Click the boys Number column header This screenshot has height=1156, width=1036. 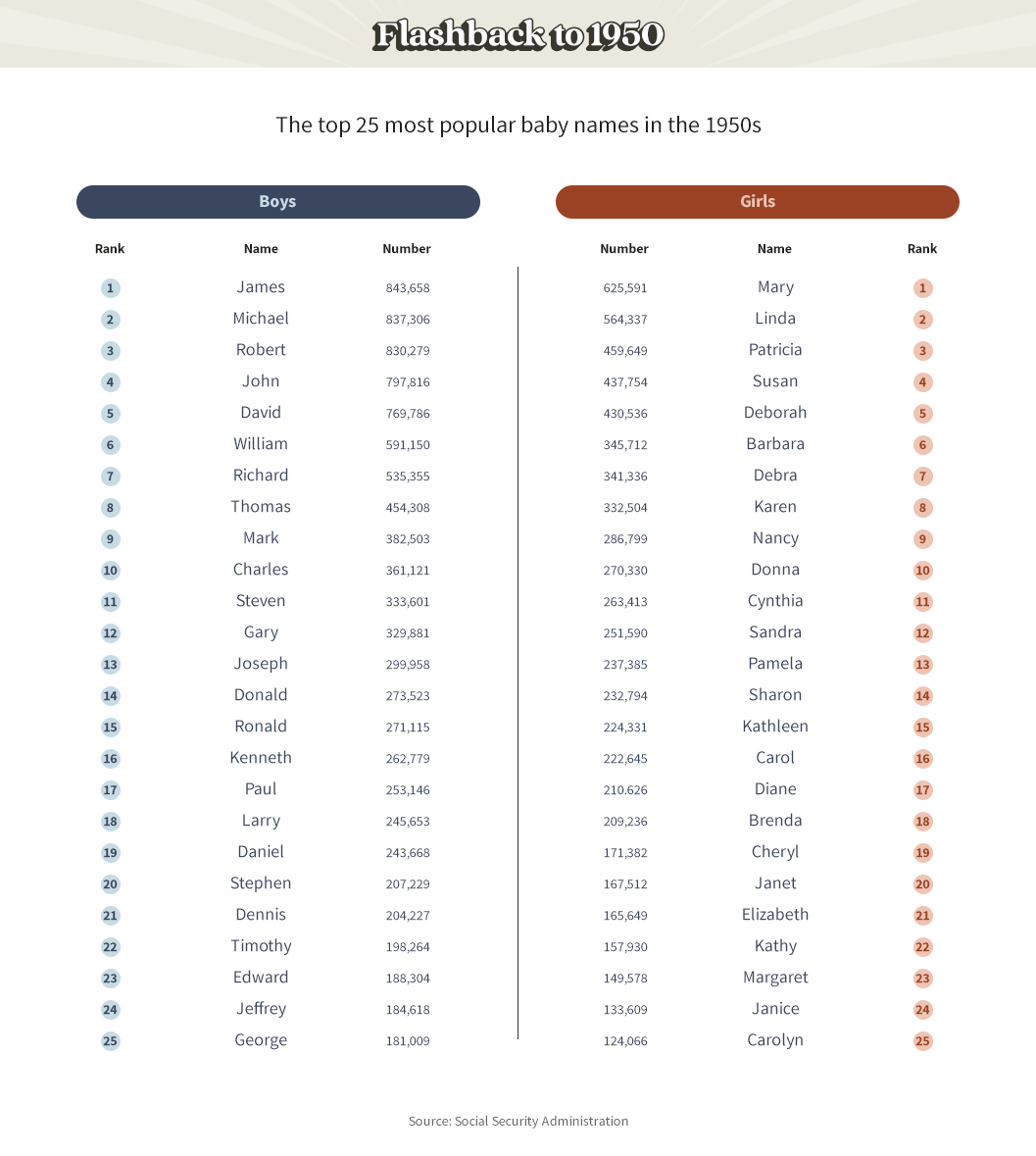coord(407,248)
